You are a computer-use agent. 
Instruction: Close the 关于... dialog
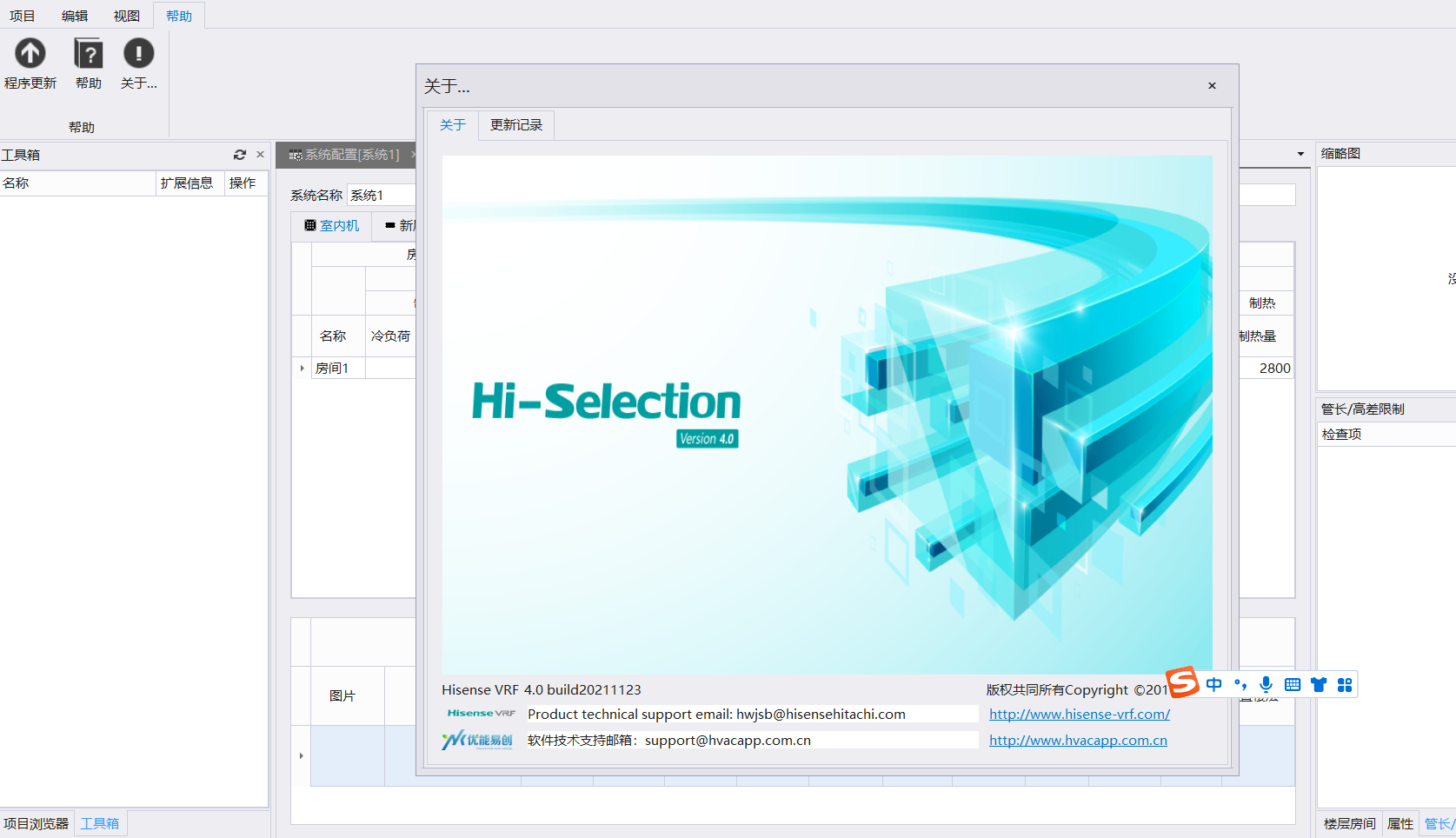coord(1212,85)
